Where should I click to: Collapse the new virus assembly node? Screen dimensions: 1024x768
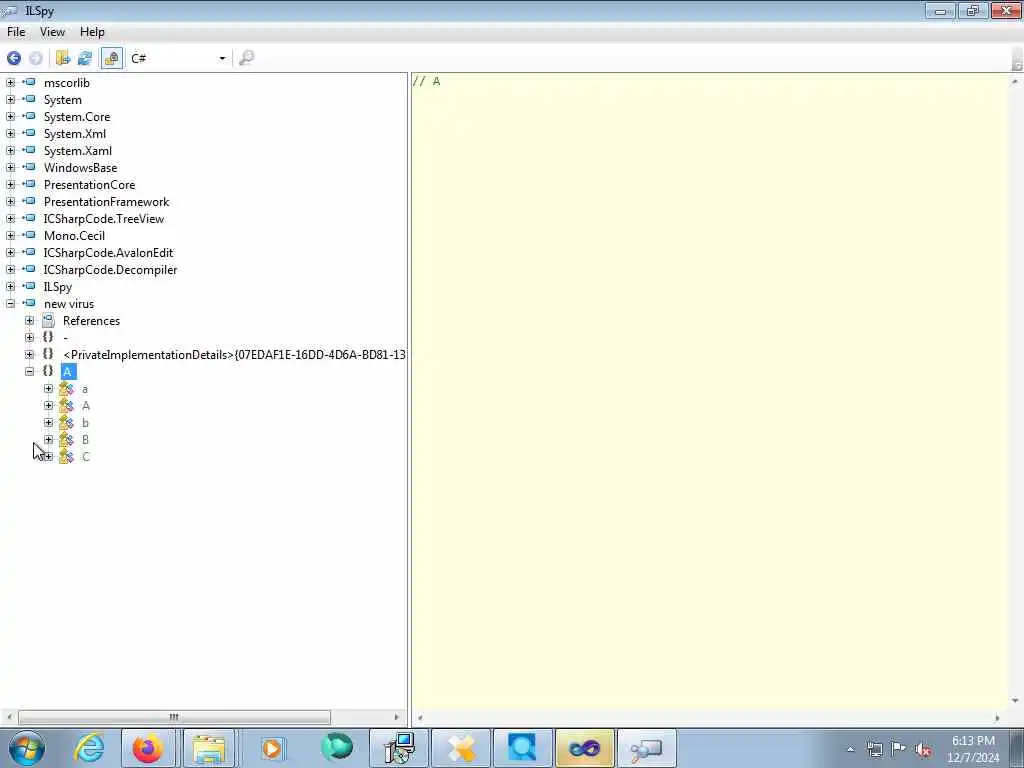coord(10,304)
